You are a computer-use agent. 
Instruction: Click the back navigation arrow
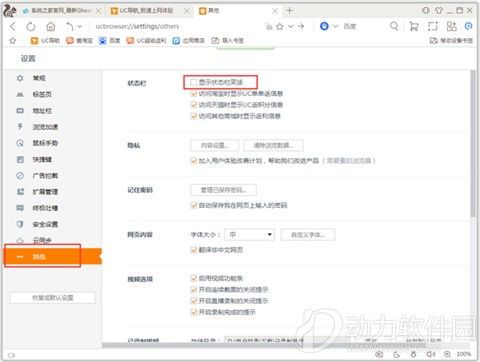[x=13, y=26]
